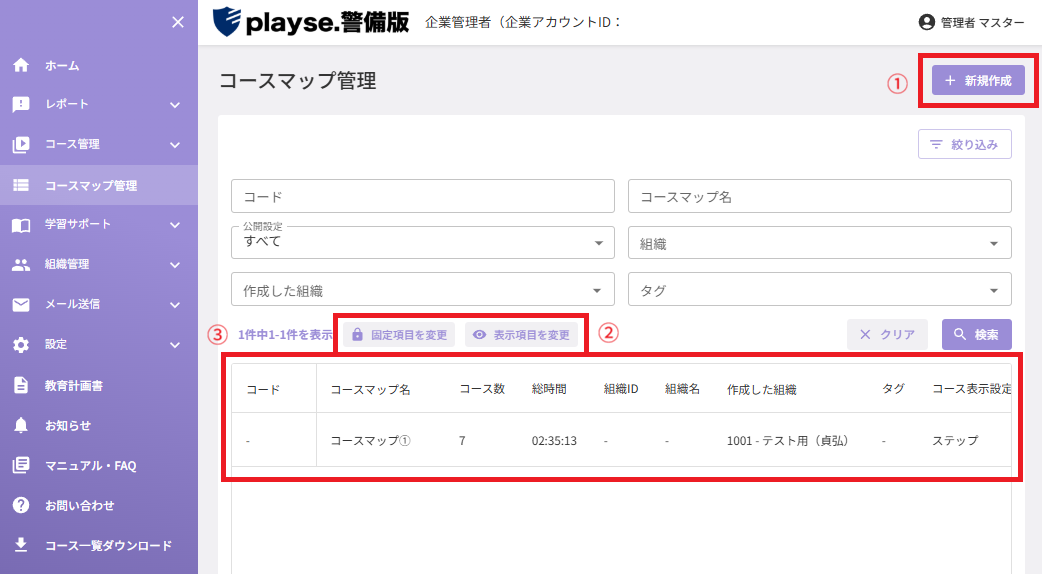Click the 教育計画書 document icon
Image resolution: width=1042 pixels, height=574 pixels.
coord(21,385)
